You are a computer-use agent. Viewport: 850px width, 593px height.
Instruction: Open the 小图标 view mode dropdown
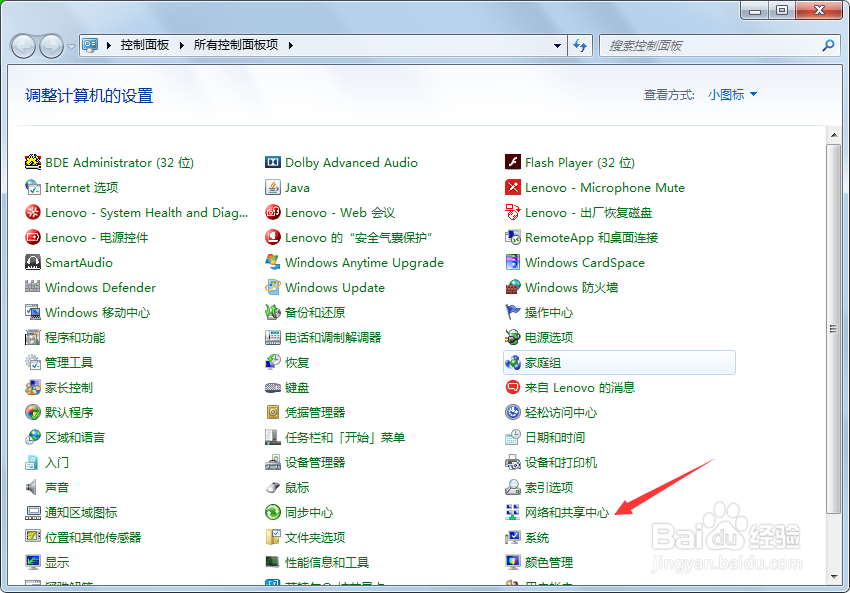732,95
